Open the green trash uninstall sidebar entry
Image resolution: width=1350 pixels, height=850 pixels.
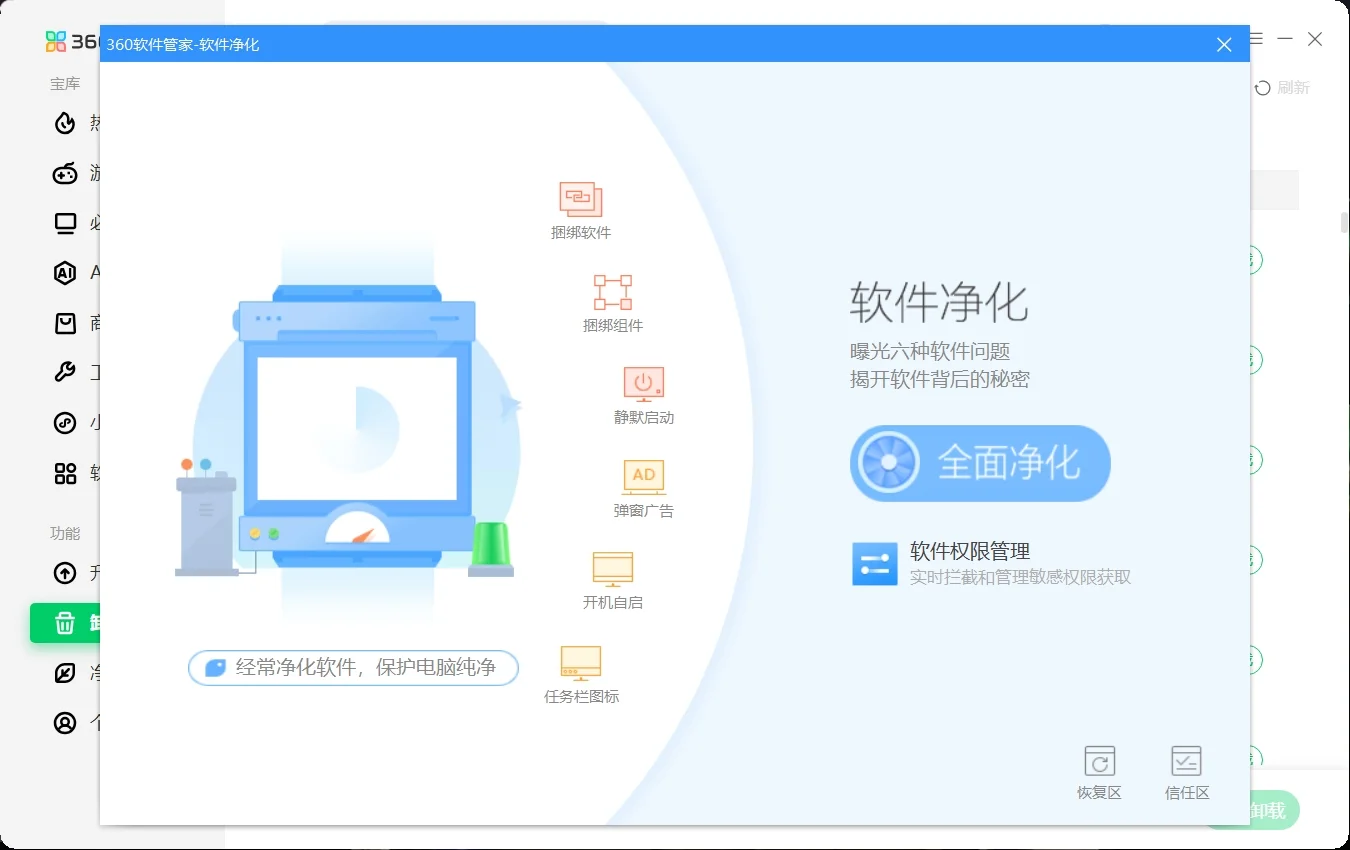(66, 622)
